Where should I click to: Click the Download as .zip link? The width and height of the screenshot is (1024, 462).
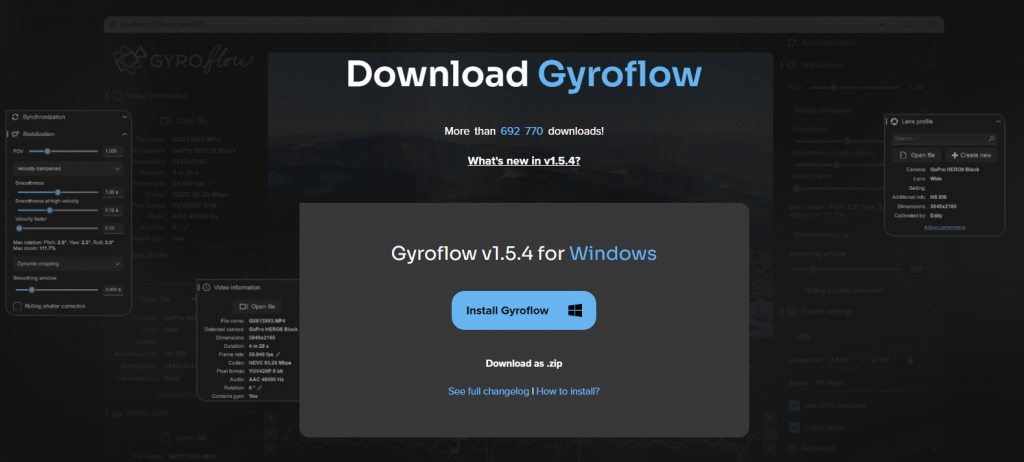(524, 363)
